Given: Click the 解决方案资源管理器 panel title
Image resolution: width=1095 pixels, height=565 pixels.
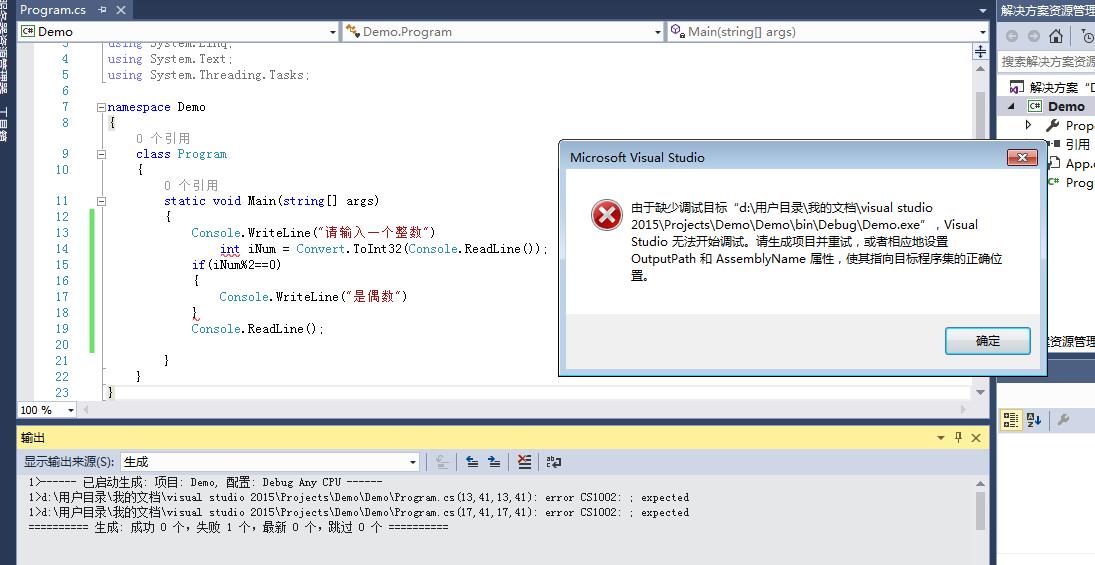Looking at the screenshot, I should pyautogui.click(x=1047, y=10).
